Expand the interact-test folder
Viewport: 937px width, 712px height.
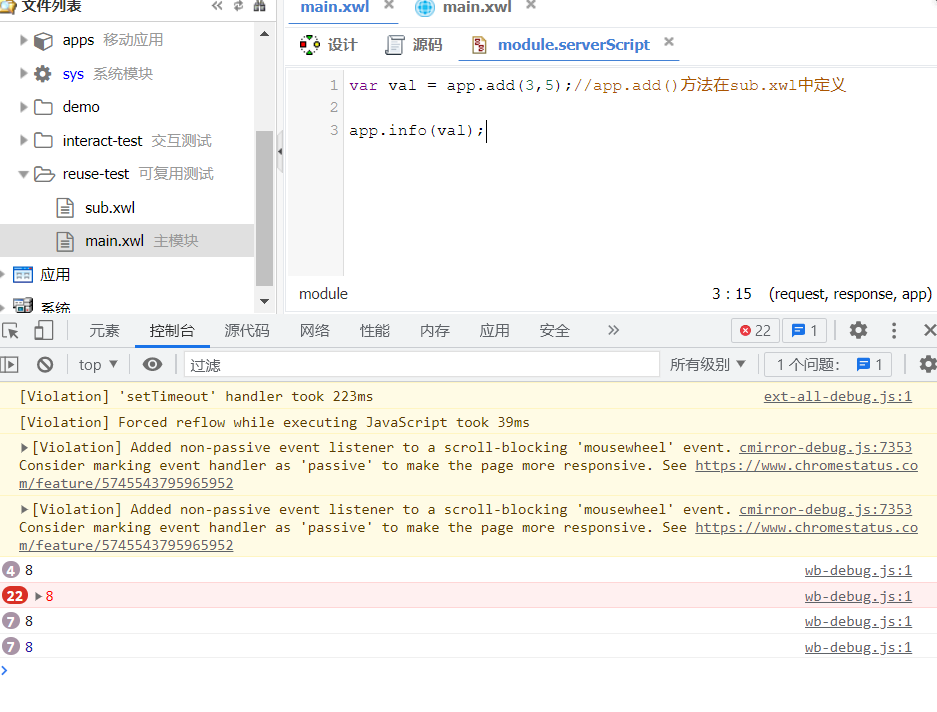(24, 140)
